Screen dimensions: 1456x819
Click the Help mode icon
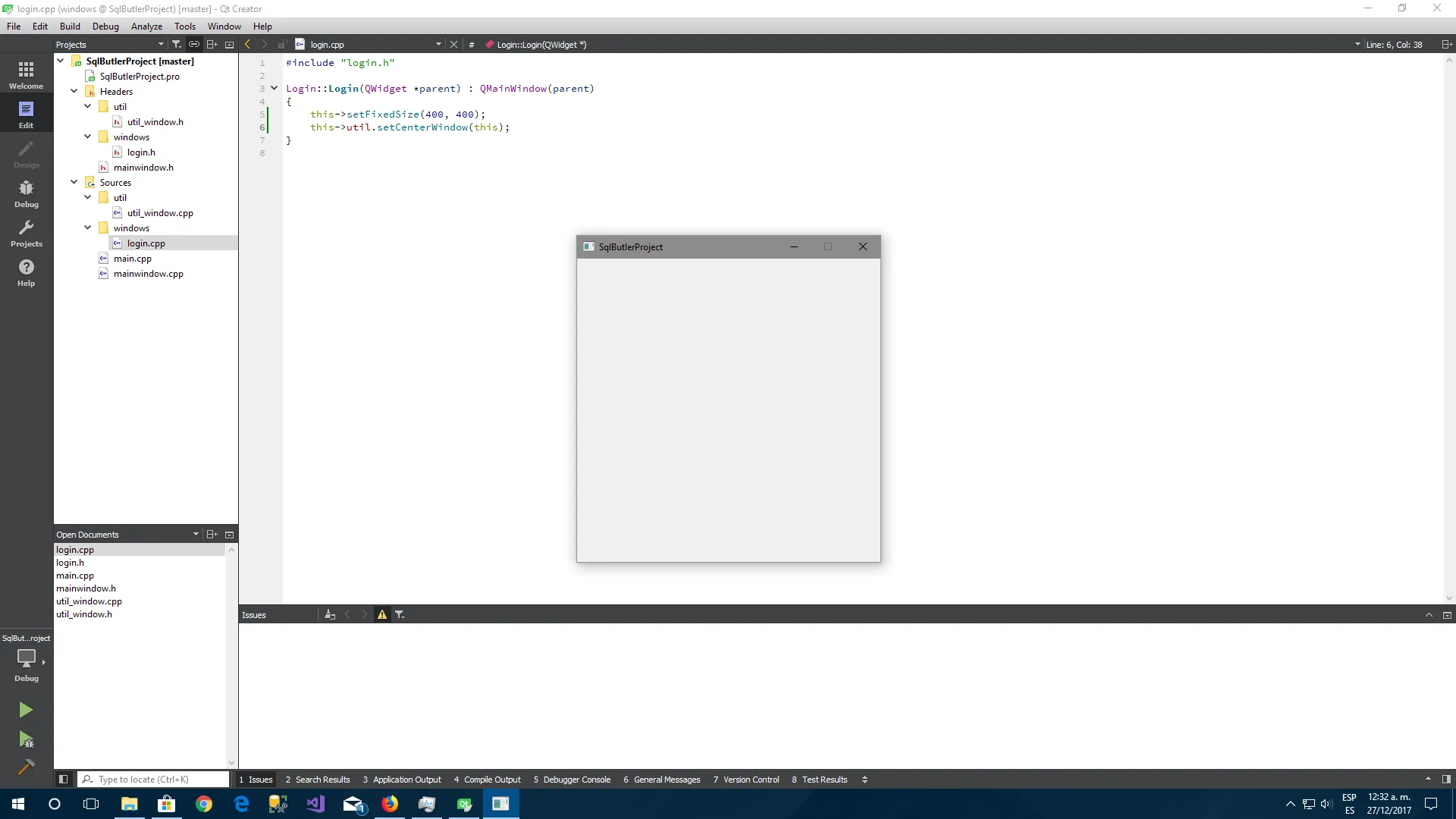[26, 272]
